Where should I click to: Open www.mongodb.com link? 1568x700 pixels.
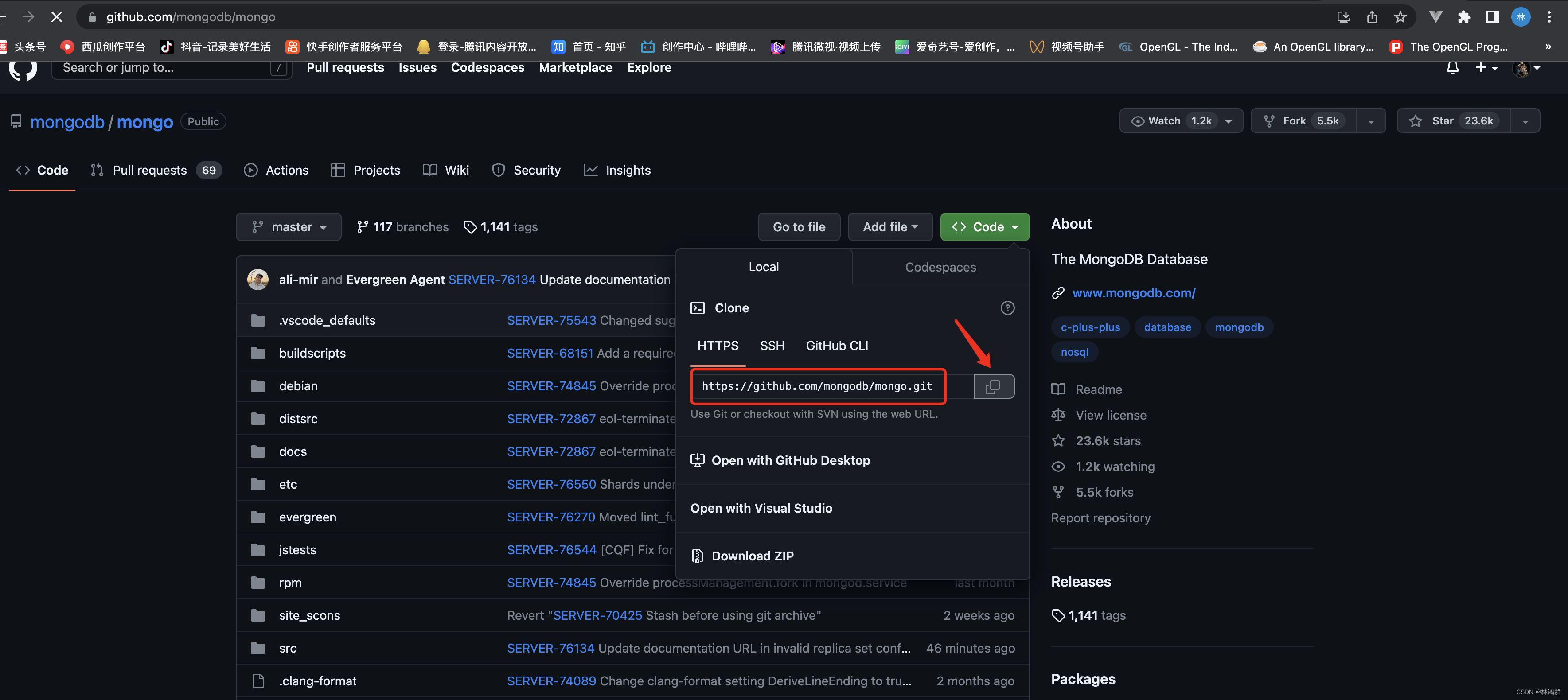click(1133, 293)
